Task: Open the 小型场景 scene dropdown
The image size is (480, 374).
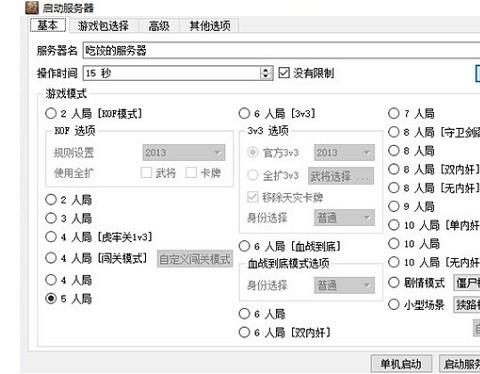Action: tap(467, 305)
